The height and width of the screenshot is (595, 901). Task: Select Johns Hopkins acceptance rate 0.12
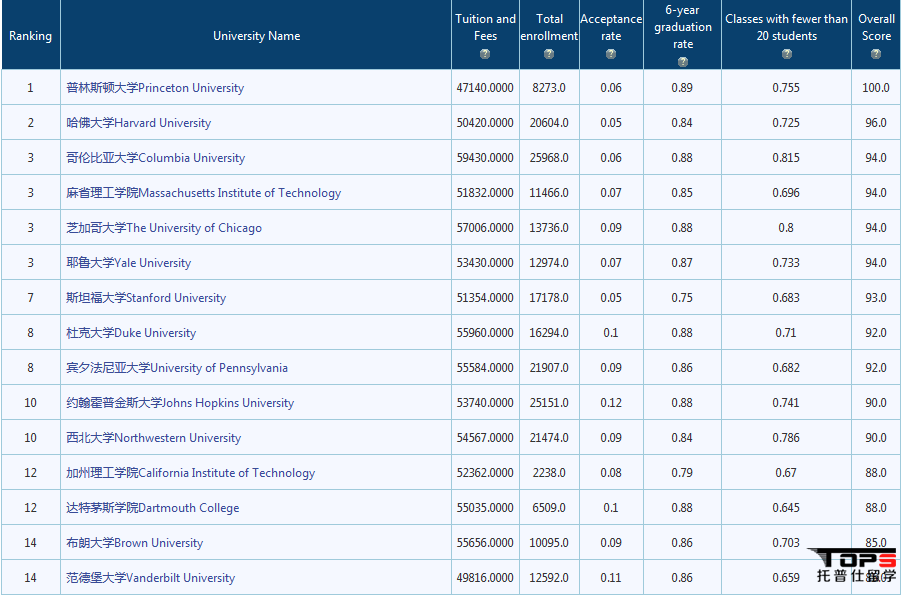point(611,404)
